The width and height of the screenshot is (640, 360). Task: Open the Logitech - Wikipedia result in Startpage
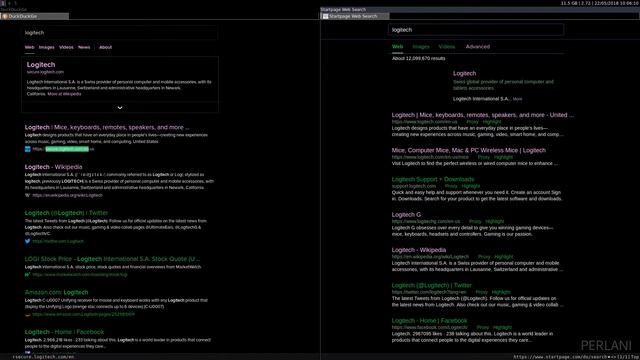tap(419, 250)
